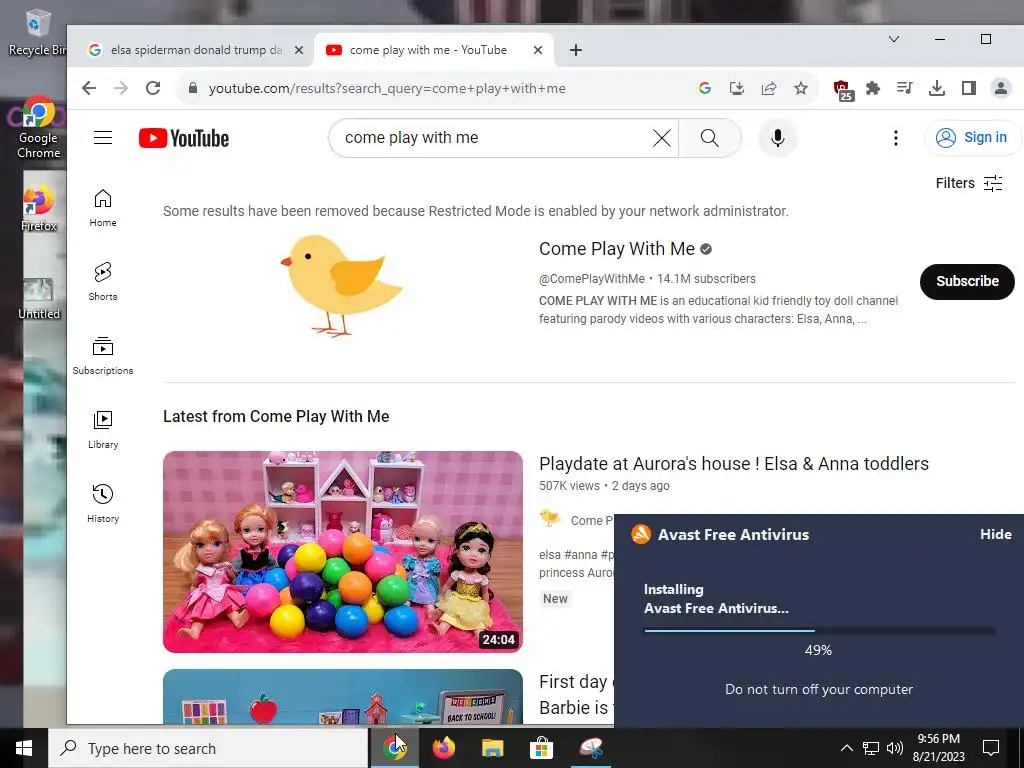This screenshot has width=1024, height=768.
Task: Open Playdate at Aurora's house video title
Action: point(733,464)
